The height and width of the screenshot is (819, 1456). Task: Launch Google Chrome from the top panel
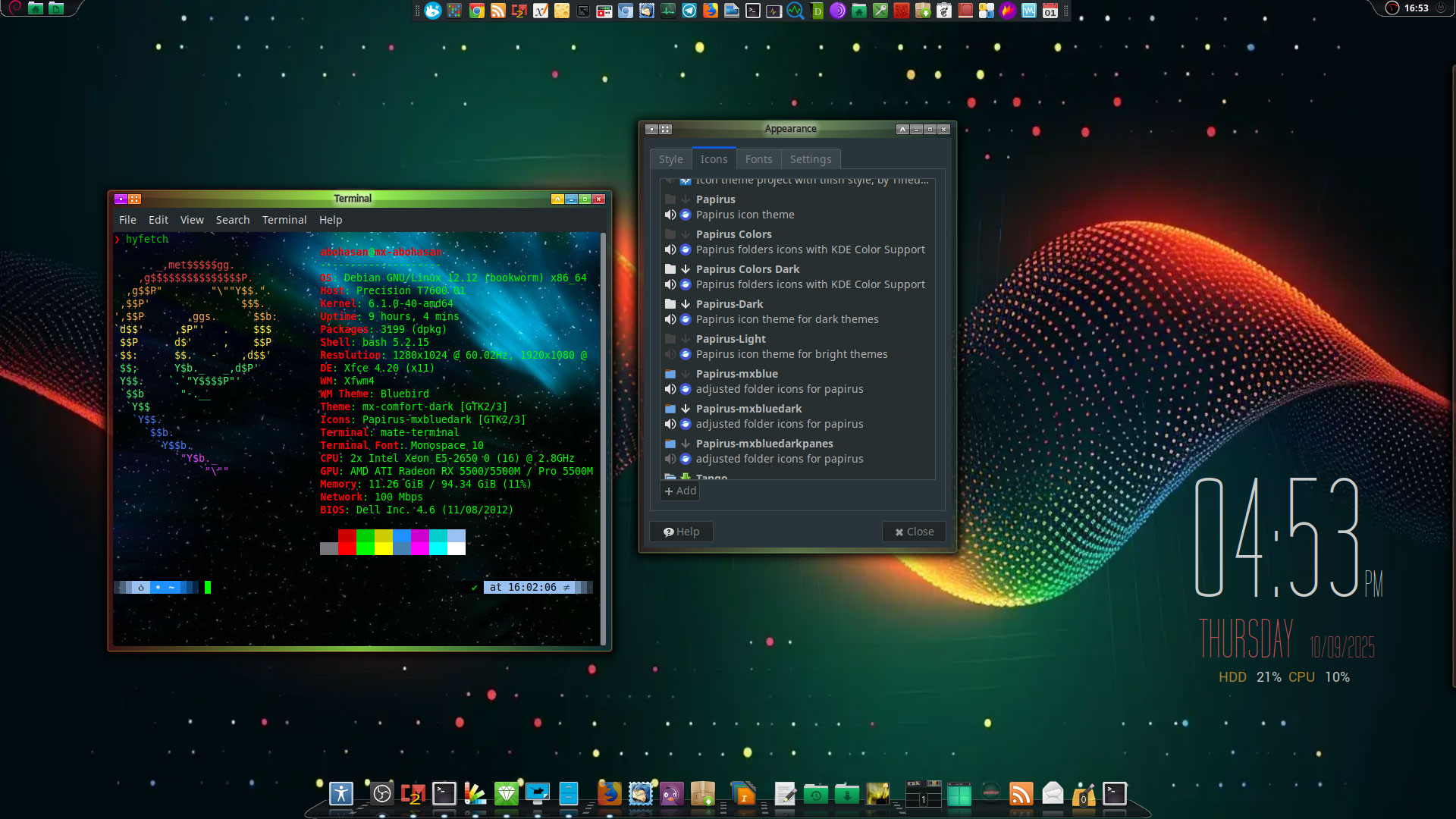coord(477,11)
